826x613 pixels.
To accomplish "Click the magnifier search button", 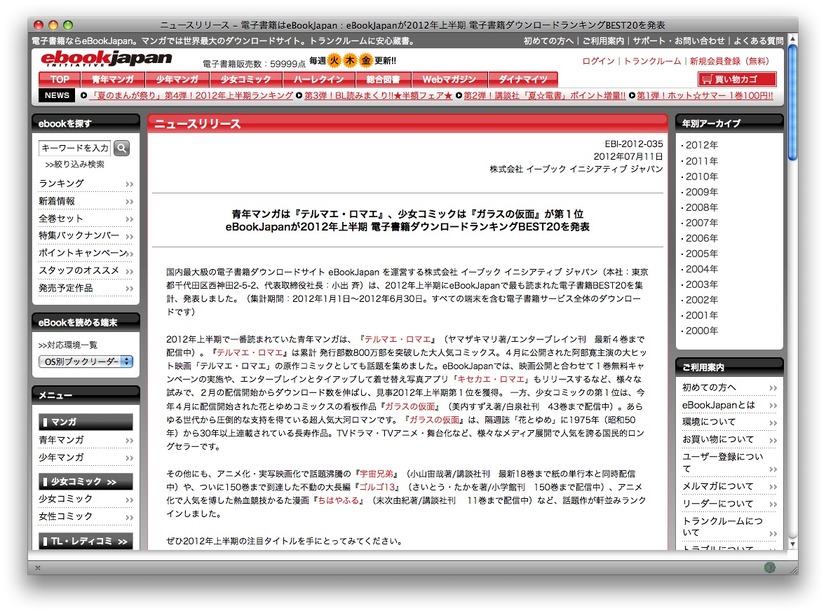I will pos(122,148).
